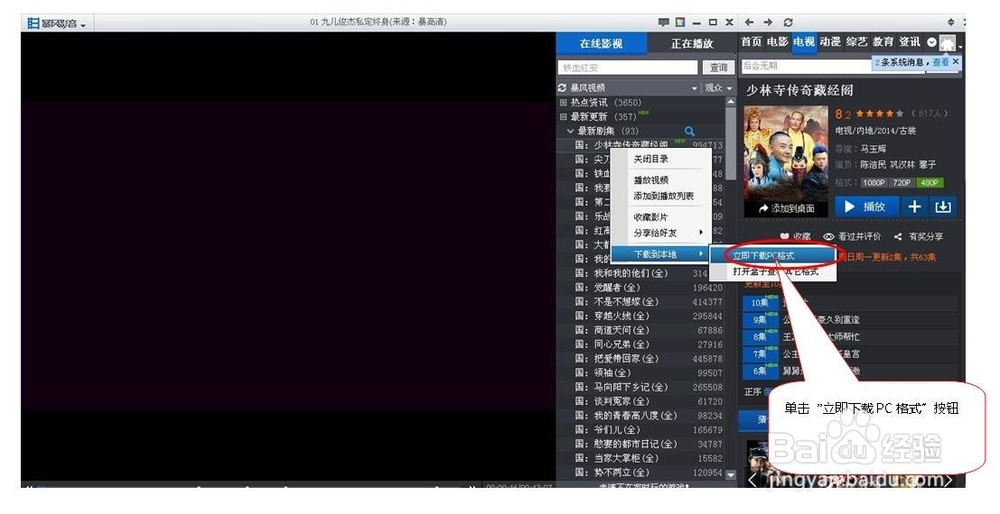Viewport: 1000px width, 514px height.
Task: Click the blue 播放 play button
Action: click(867, 207)
